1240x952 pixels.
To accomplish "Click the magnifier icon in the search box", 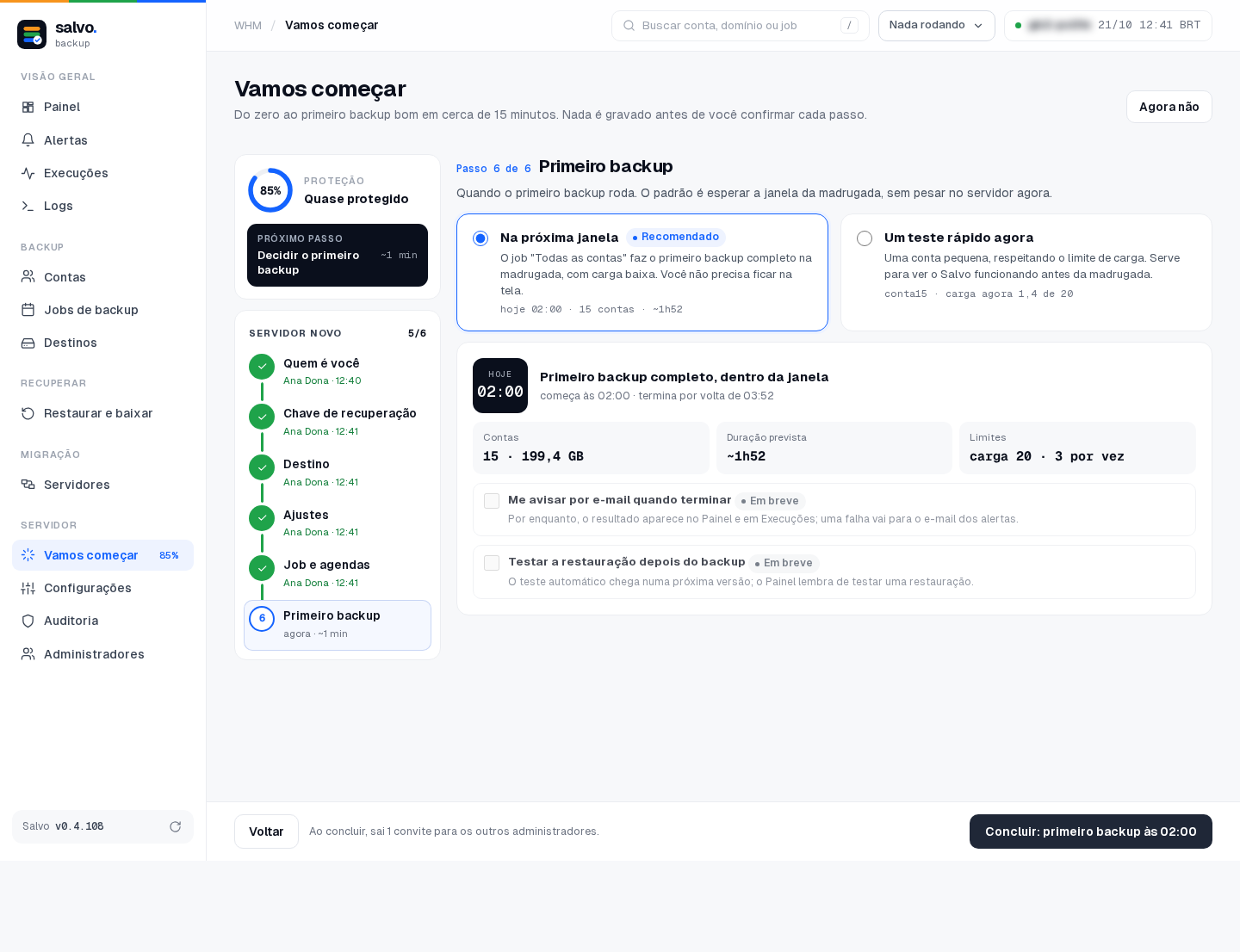I will pyautogui.click(x=629, y=26).
